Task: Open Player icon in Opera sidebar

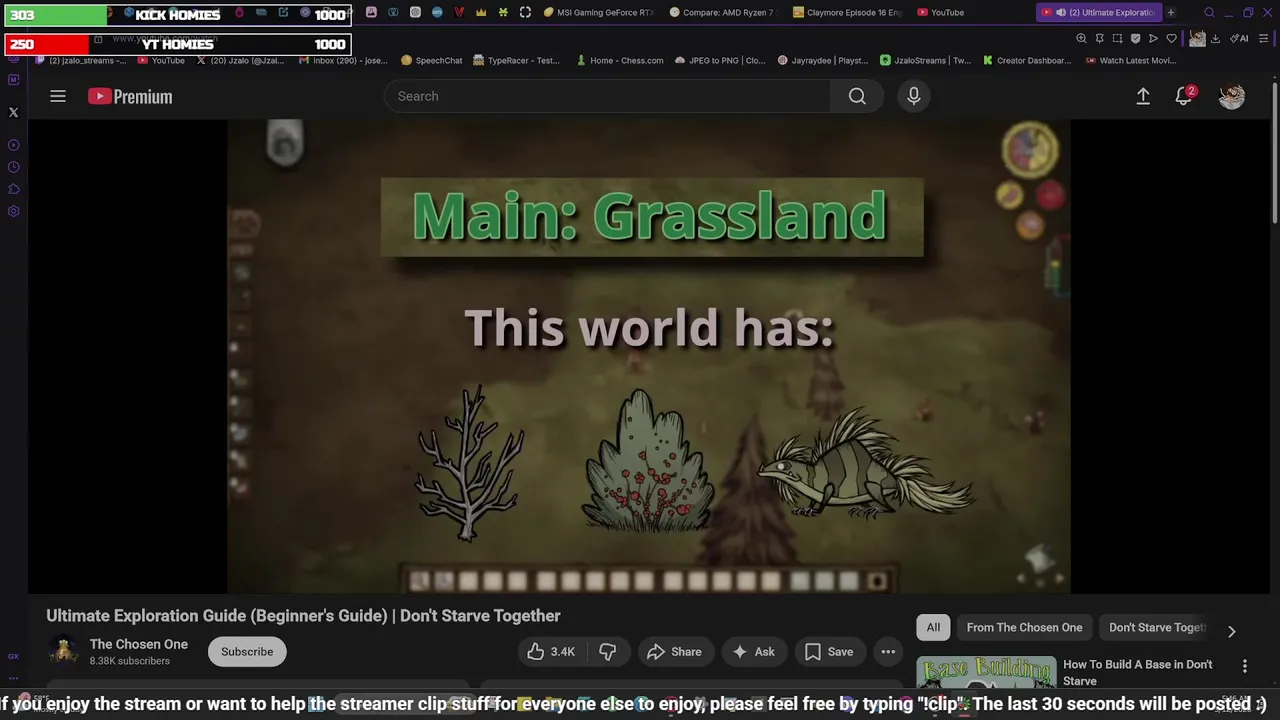Action: point(13,145)
